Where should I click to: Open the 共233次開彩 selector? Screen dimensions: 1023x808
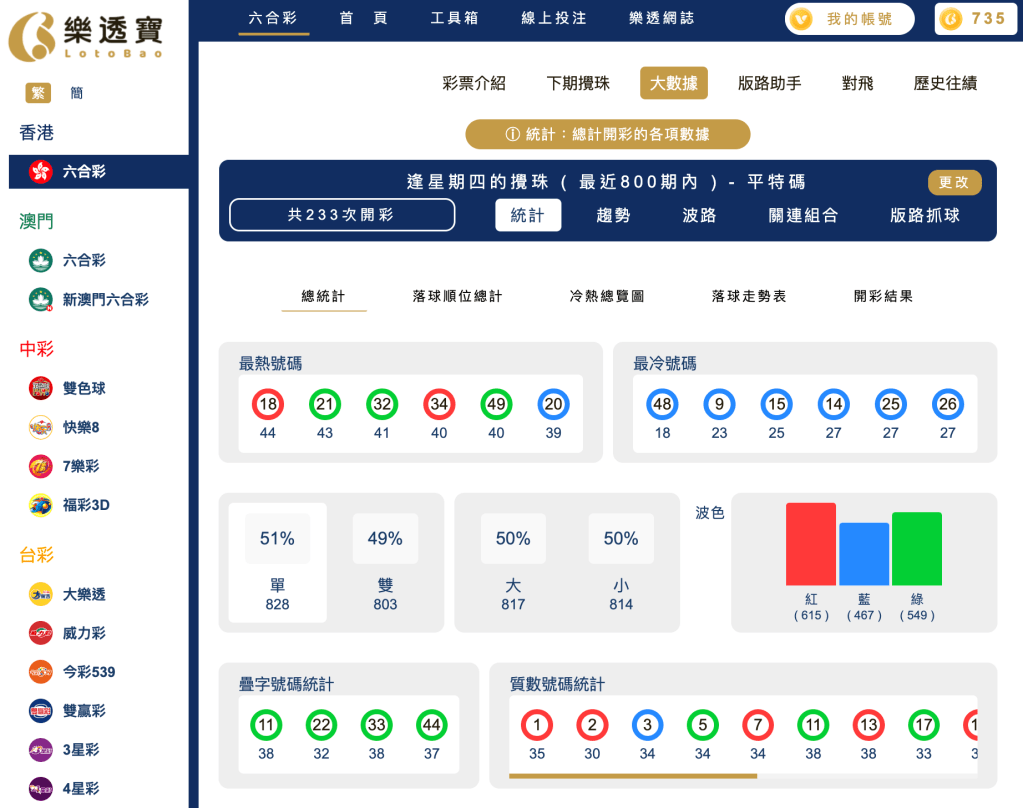(x=341, y=215)
